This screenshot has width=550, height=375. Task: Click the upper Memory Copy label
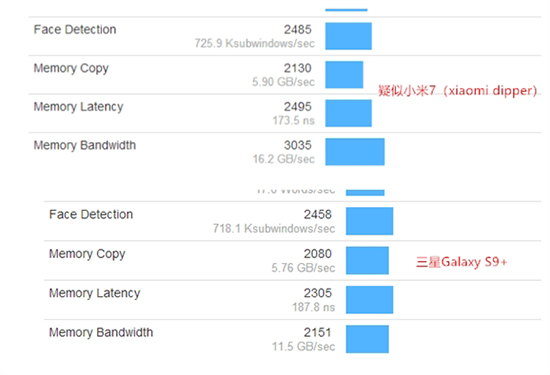(x=71, y=68)
